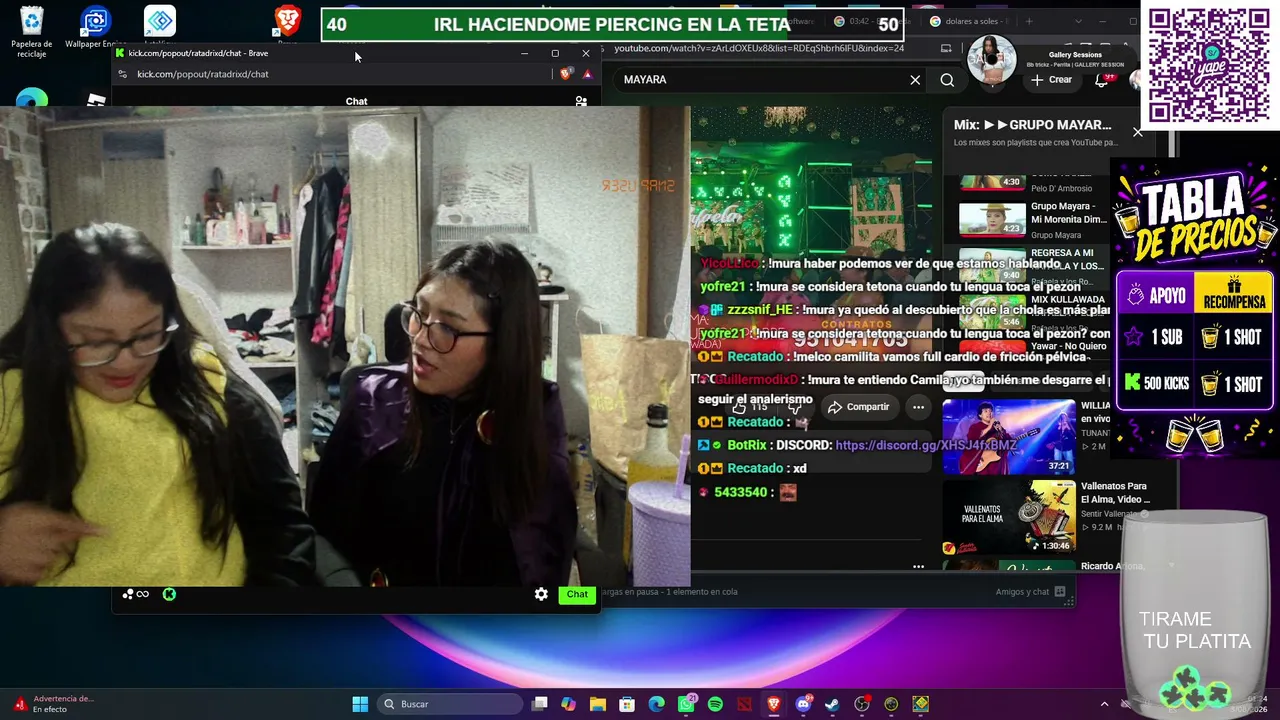Open Steam from the taskbar

tap(832, 704)
